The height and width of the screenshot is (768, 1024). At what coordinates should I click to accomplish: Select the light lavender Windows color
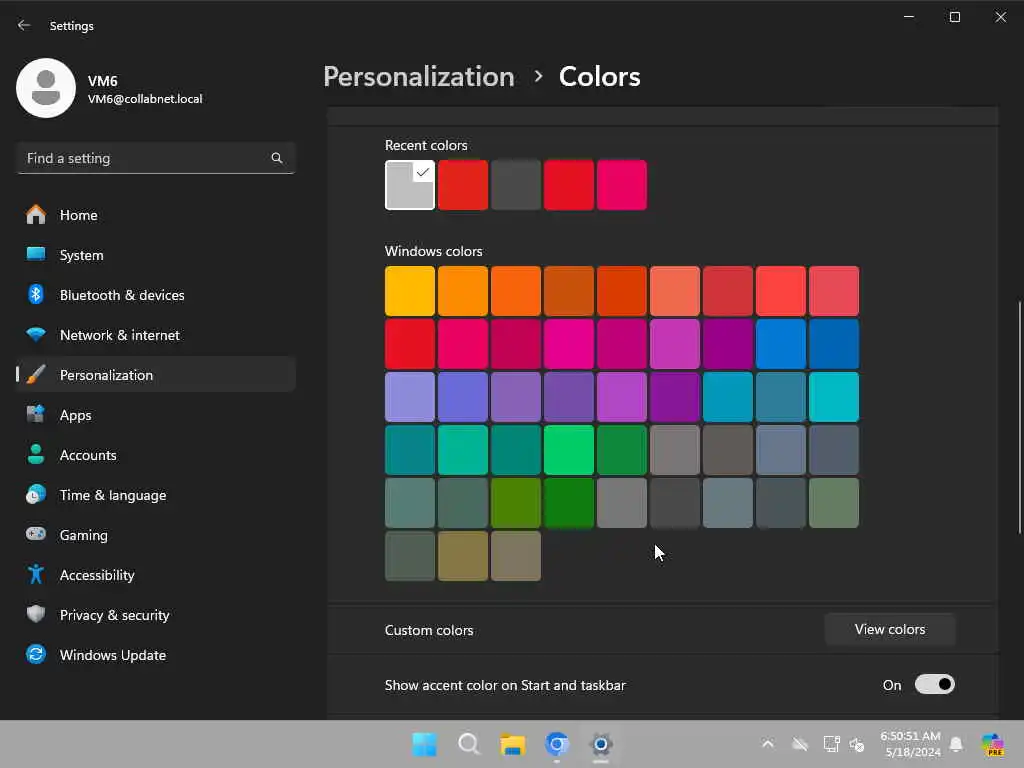pyautogui.click(x=409, y=397)
